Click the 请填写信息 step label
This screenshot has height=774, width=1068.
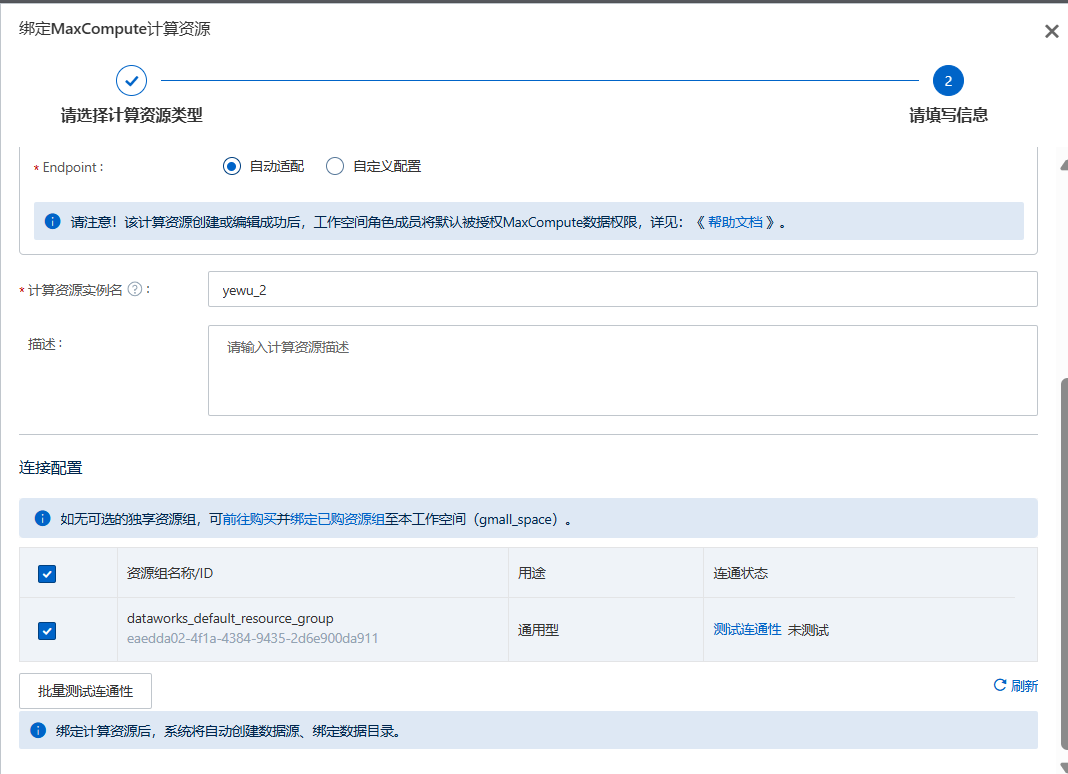tap(948, 115)
